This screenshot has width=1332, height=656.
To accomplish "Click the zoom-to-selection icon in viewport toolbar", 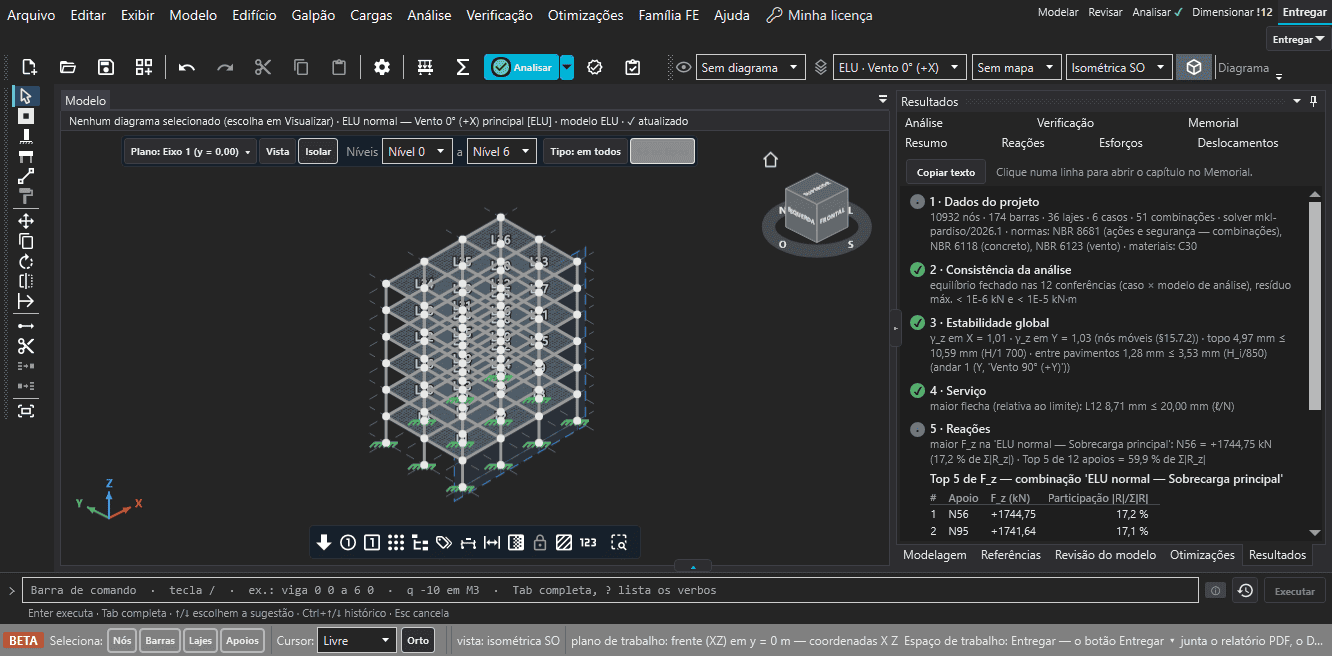I will point(620,542).
